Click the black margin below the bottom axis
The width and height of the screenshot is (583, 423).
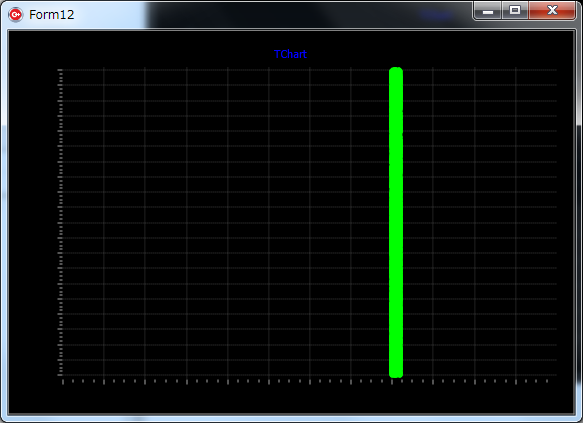point(292,399)
